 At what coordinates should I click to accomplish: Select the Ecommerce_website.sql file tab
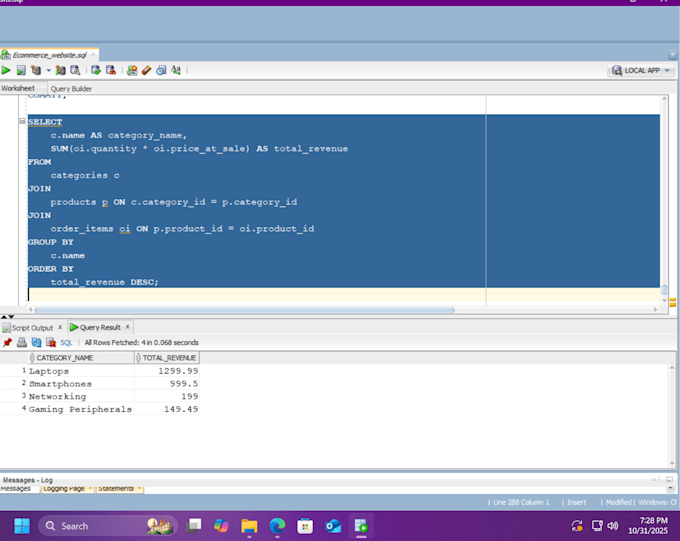[49, 55]
